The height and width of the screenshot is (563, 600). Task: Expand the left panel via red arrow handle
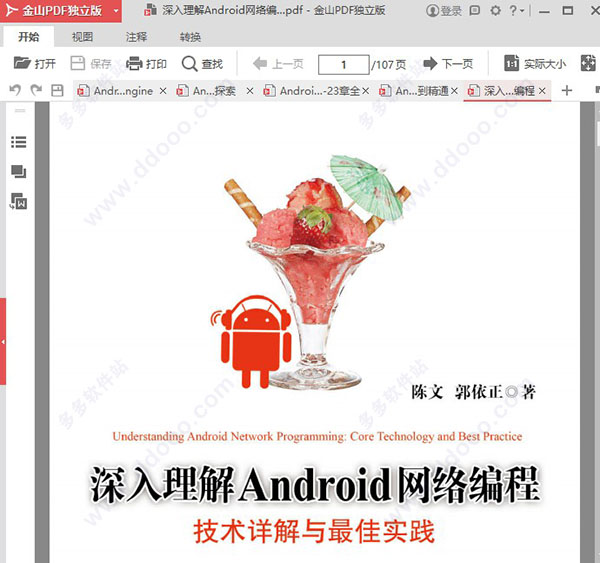(x=3, y=341)
